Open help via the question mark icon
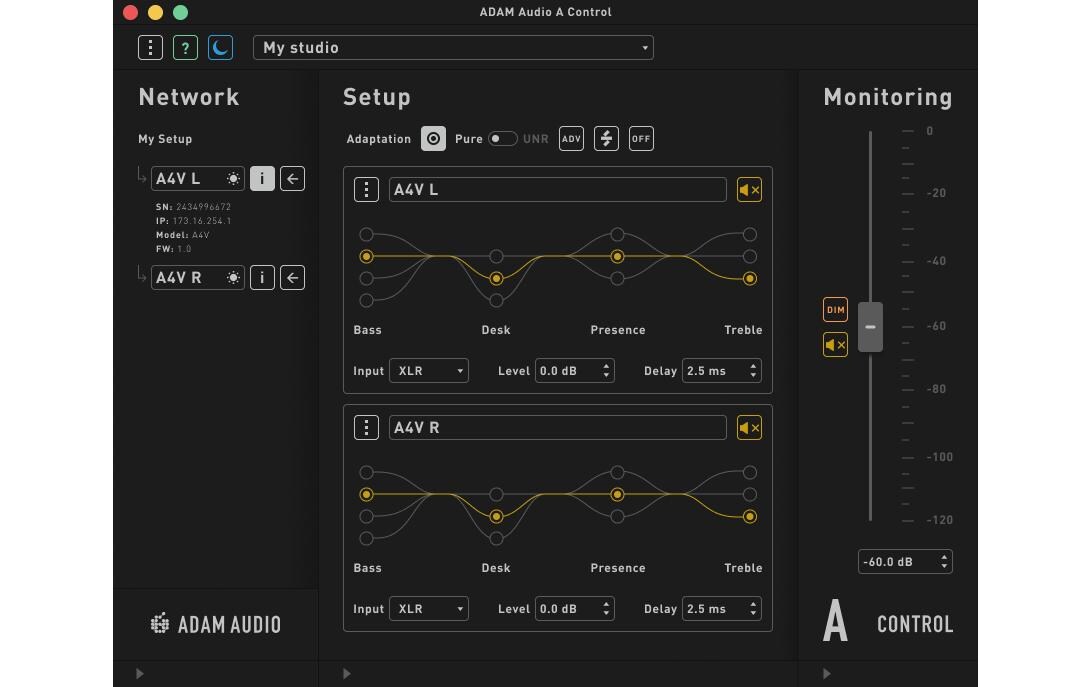 (185, 47)
